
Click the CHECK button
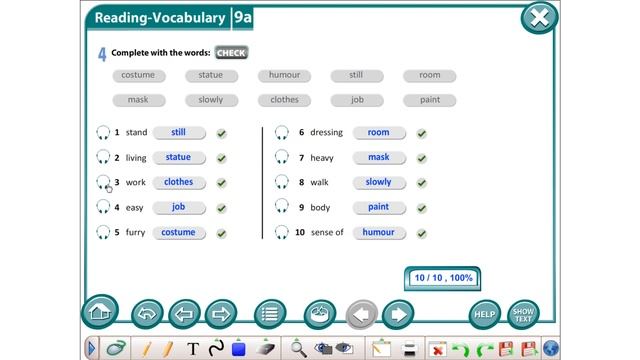pyautogui.click(x=231, y=53)
